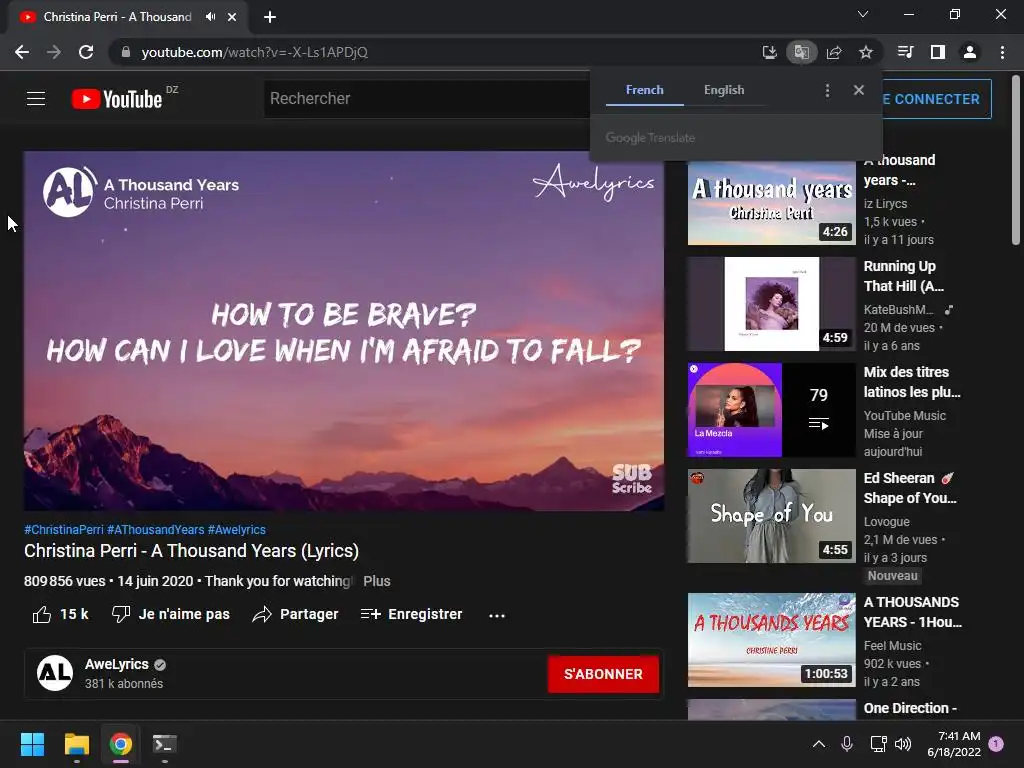This screenshot has height=768, width=1024.
Task: Click the share page icon in address bar
Action: [x=834, y=52]
